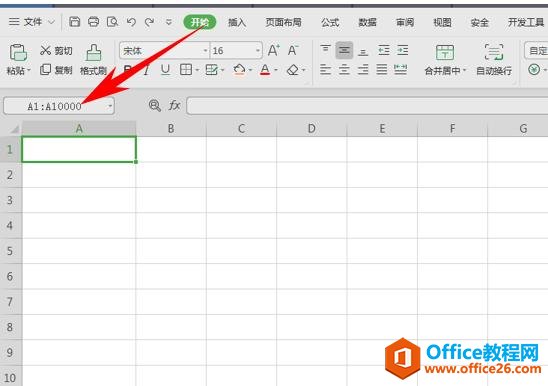This screenshot has height=386, width=548.
Task: Toggle italic formatting
Action: [x=146, y=70]
